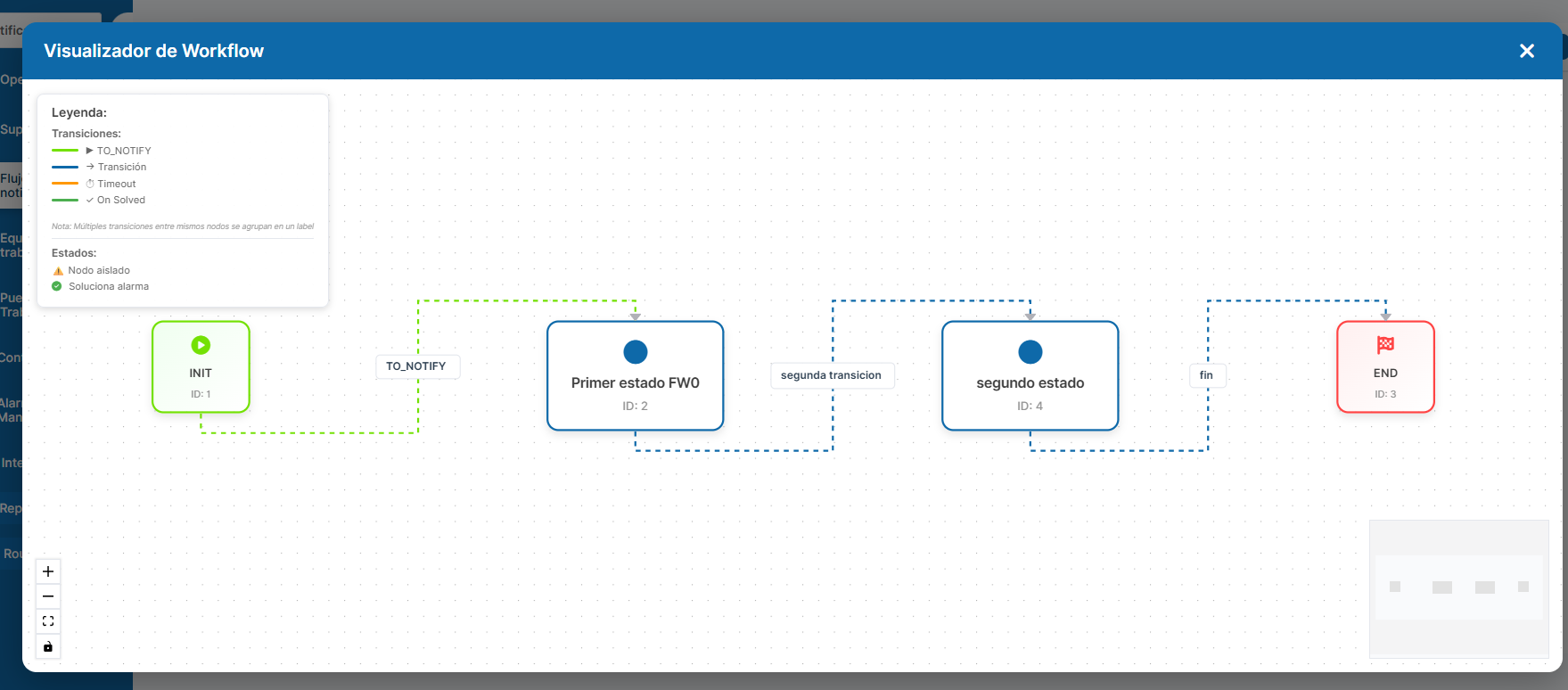This screenshot has height=690, width=1568.
Task: Click the segunda transicion edge label
Action: click(832, 375)
